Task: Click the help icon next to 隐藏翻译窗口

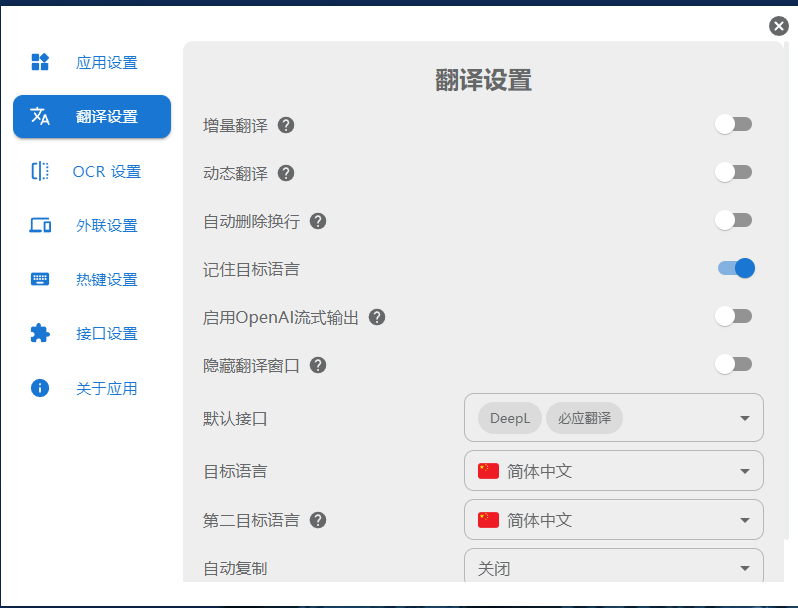Action: pos(318,365)
